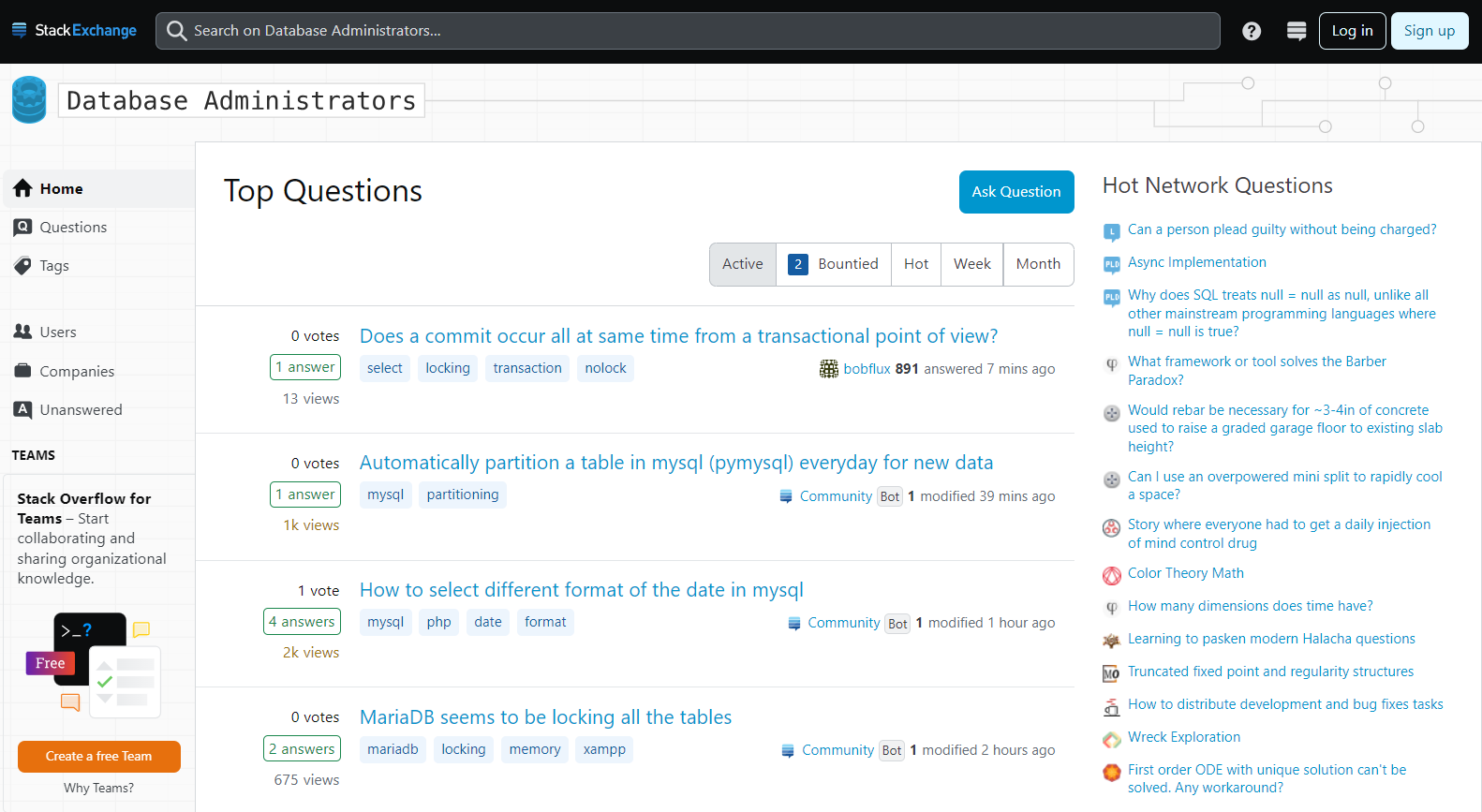Click the Companies briefcase icon
Viewport: 1482px width, 812px height.
coord(22,371)
